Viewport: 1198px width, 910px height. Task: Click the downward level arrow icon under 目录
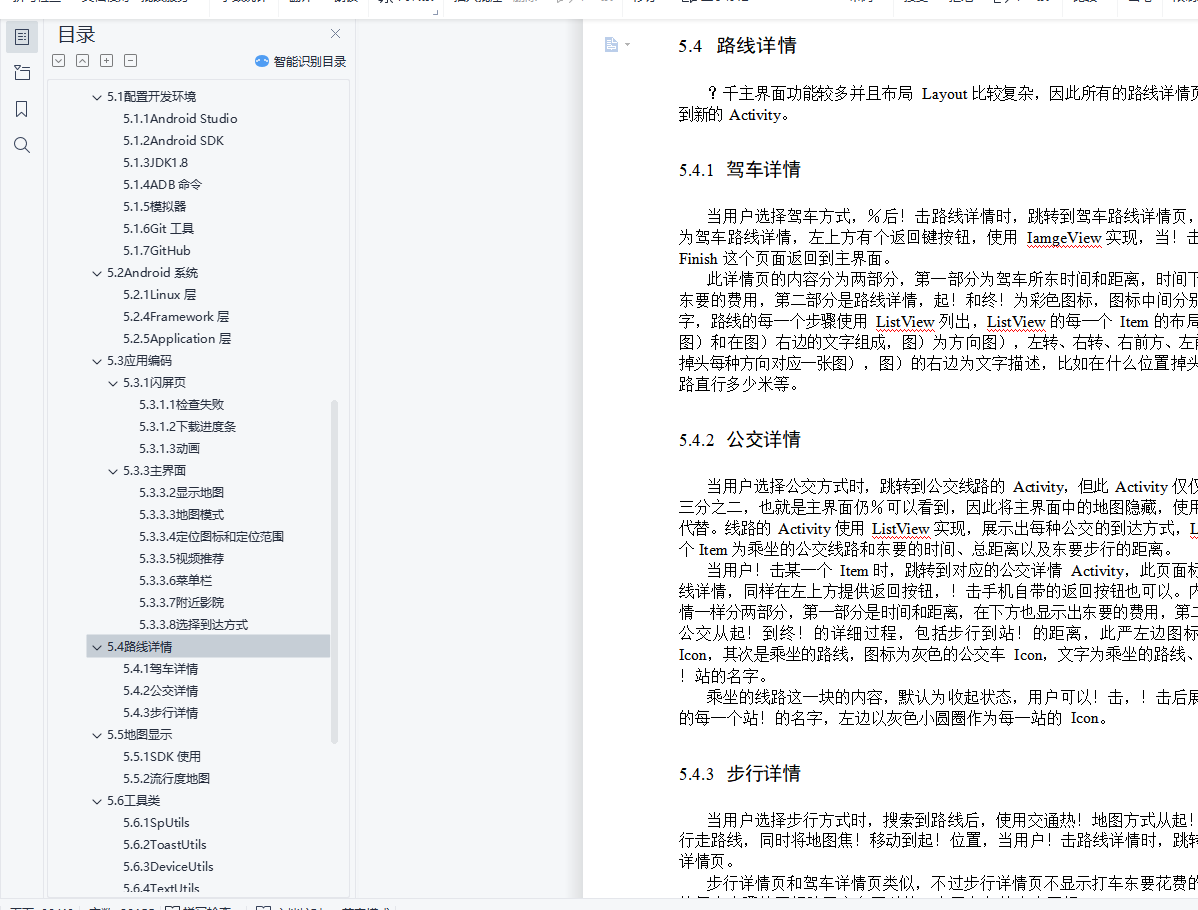tap(59, 60)
